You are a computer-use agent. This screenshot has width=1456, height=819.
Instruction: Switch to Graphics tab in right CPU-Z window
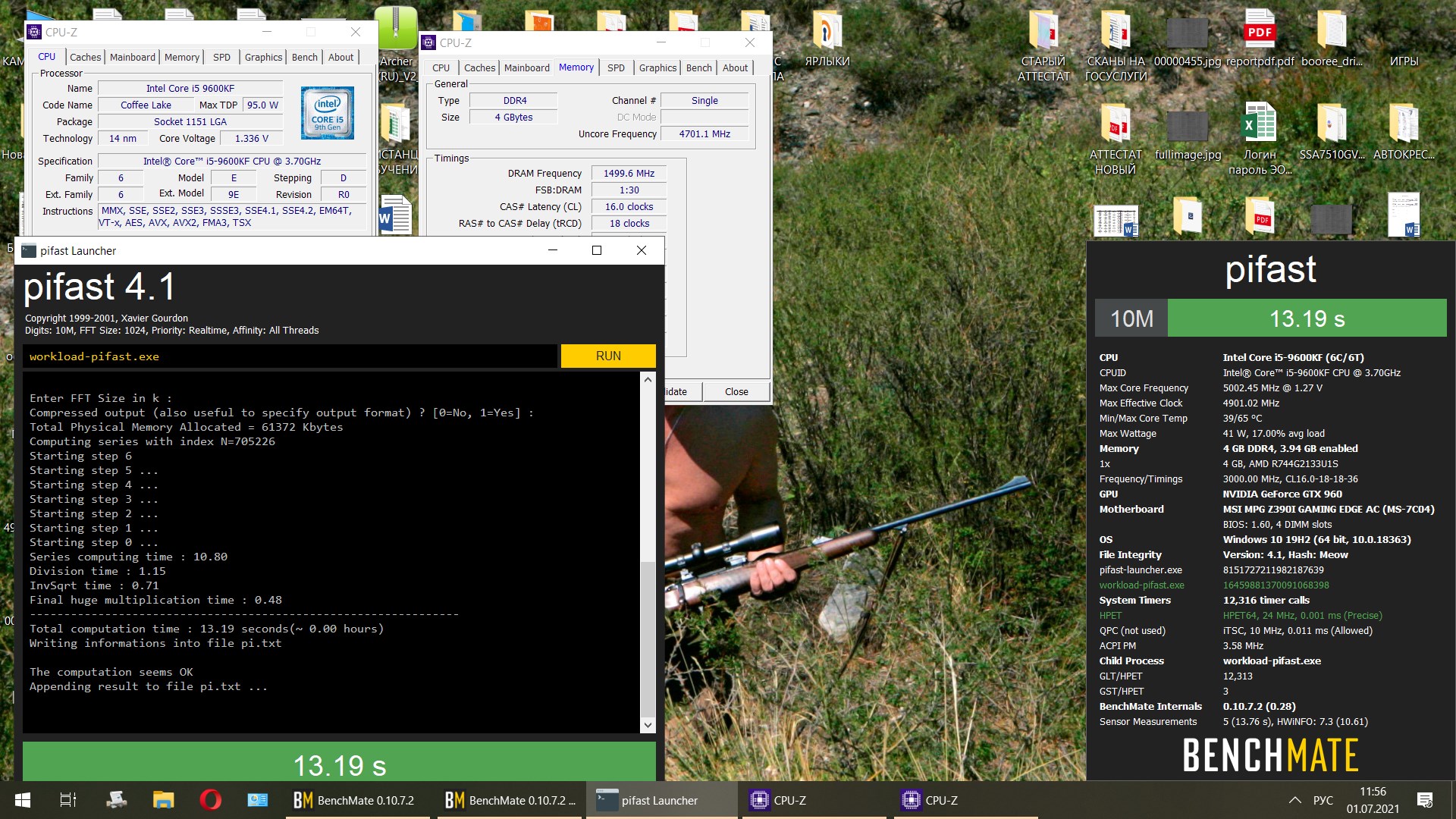[x=657, y=67]
